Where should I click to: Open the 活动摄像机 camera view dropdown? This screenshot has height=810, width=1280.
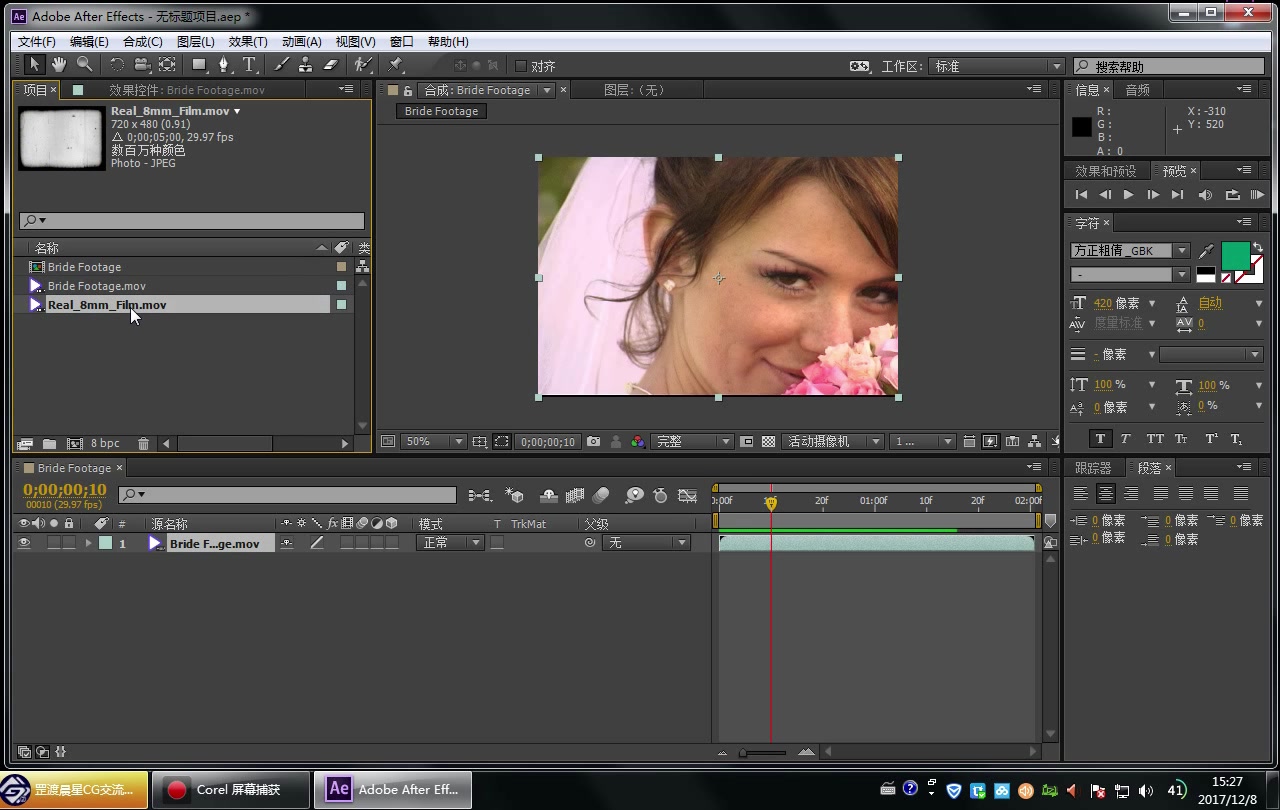pos(833,441)
